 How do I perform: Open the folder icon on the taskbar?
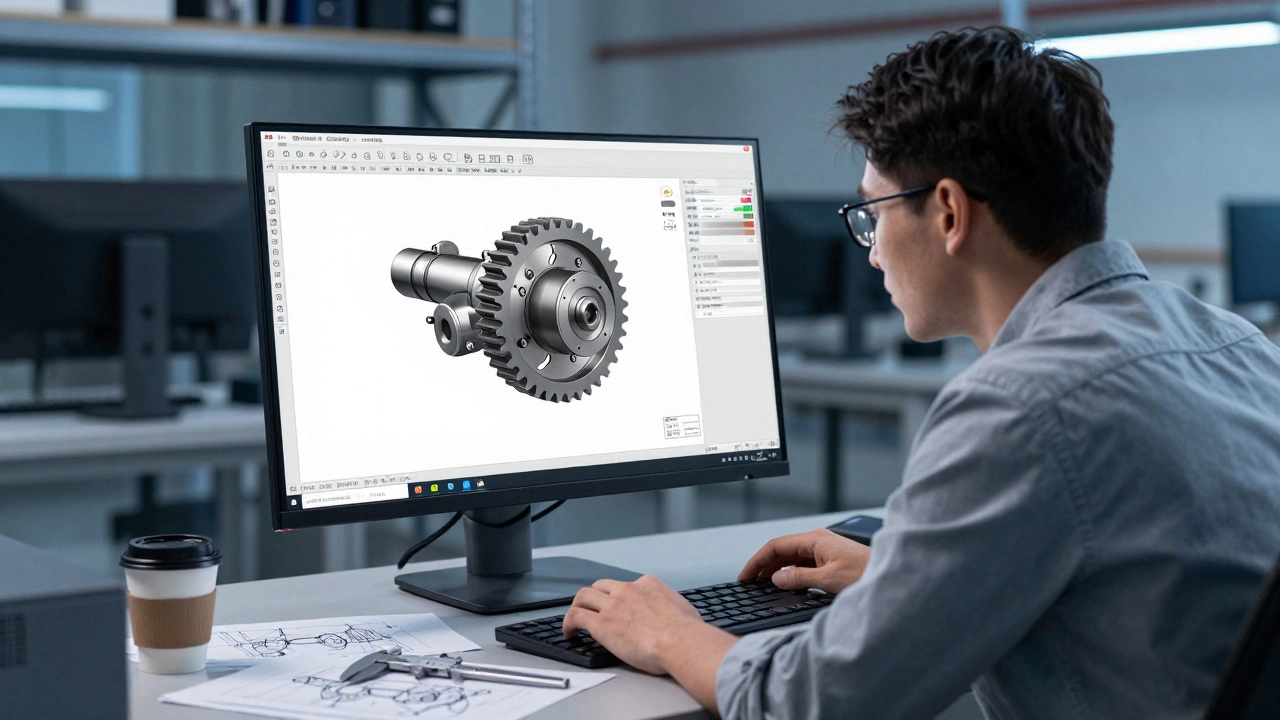(x=481, y=484)
